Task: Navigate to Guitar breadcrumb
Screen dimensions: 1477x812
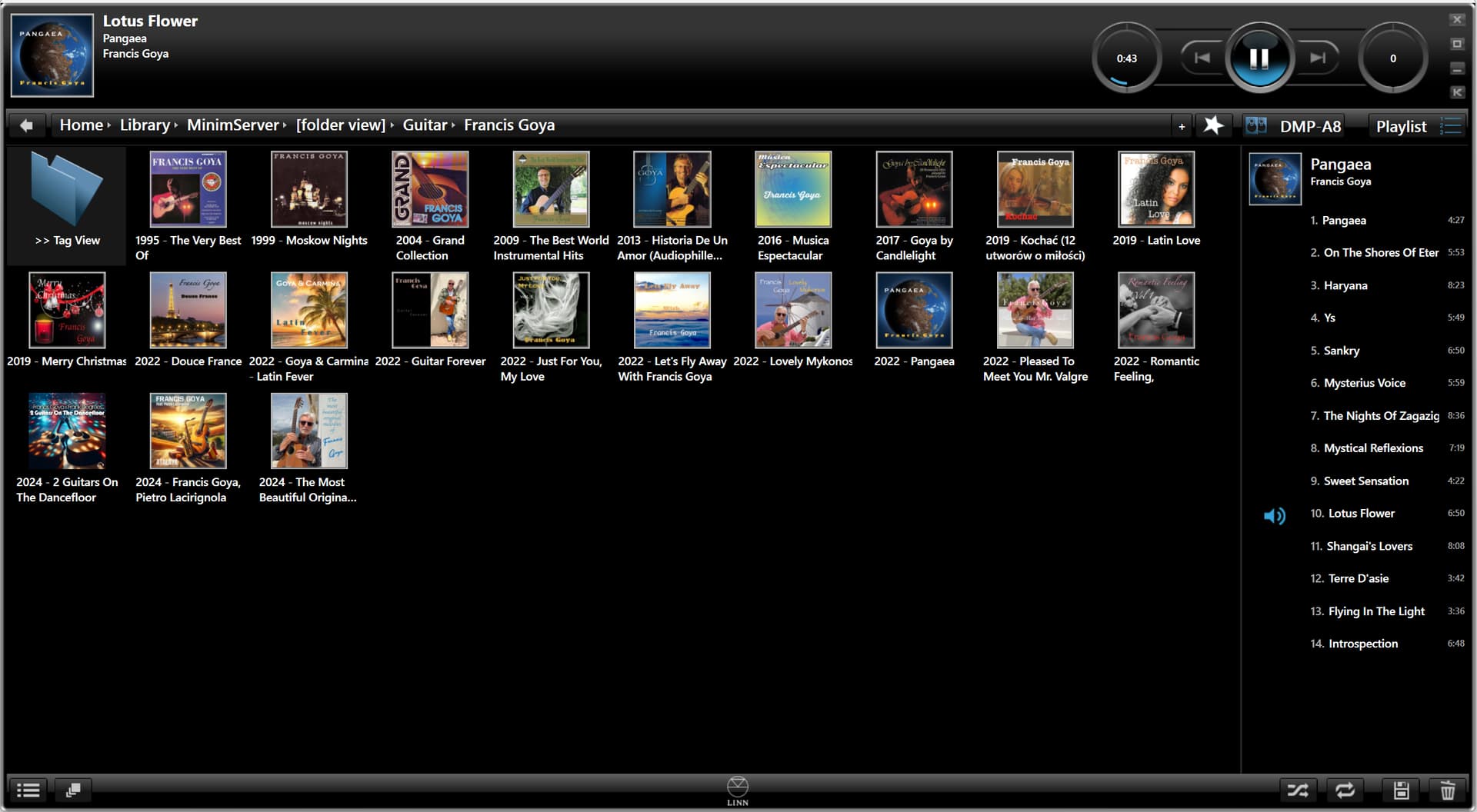Action: coord(425,125)
